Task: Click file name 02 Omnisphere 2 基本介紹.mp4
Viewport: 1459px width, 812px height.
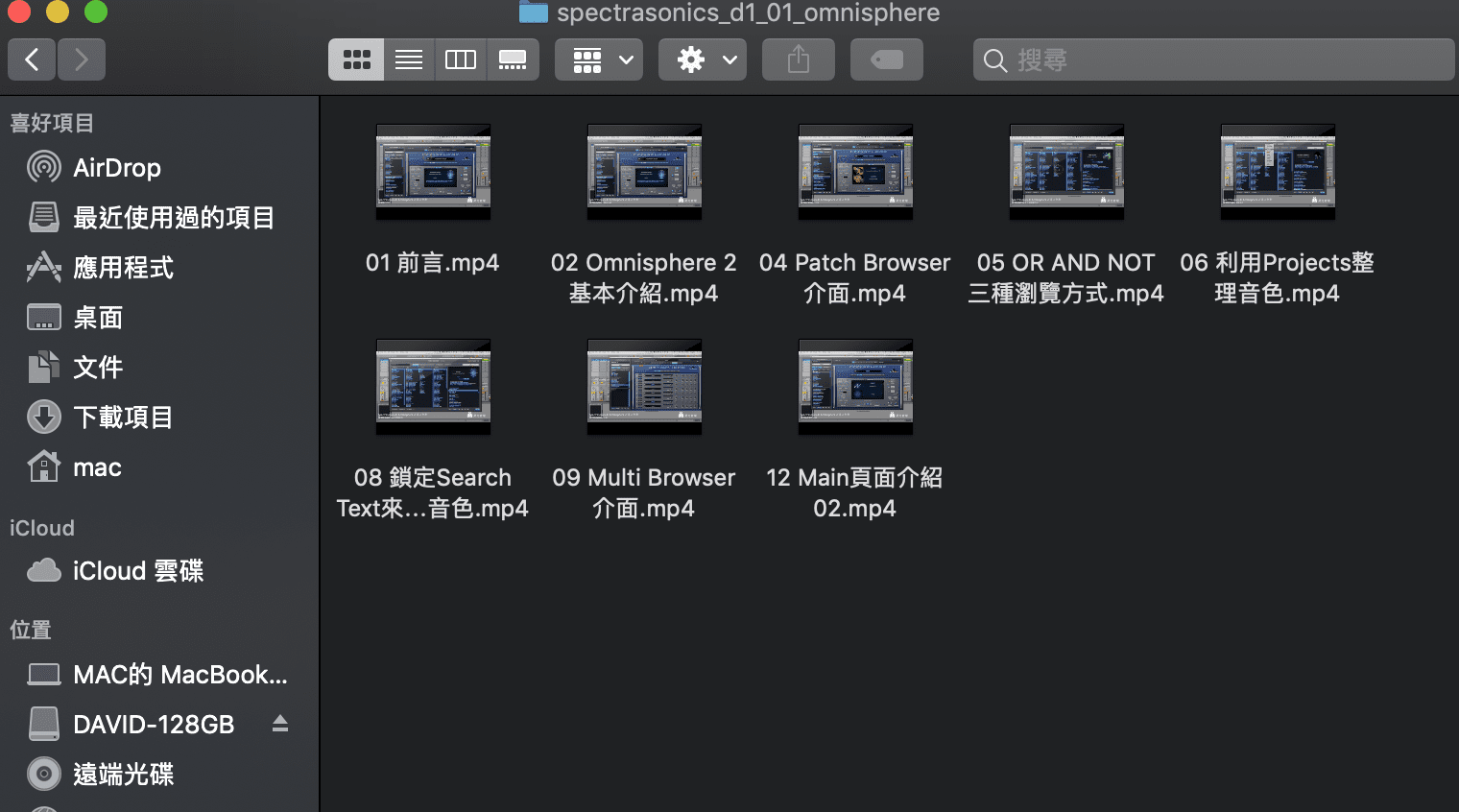Action: [644, 277]
